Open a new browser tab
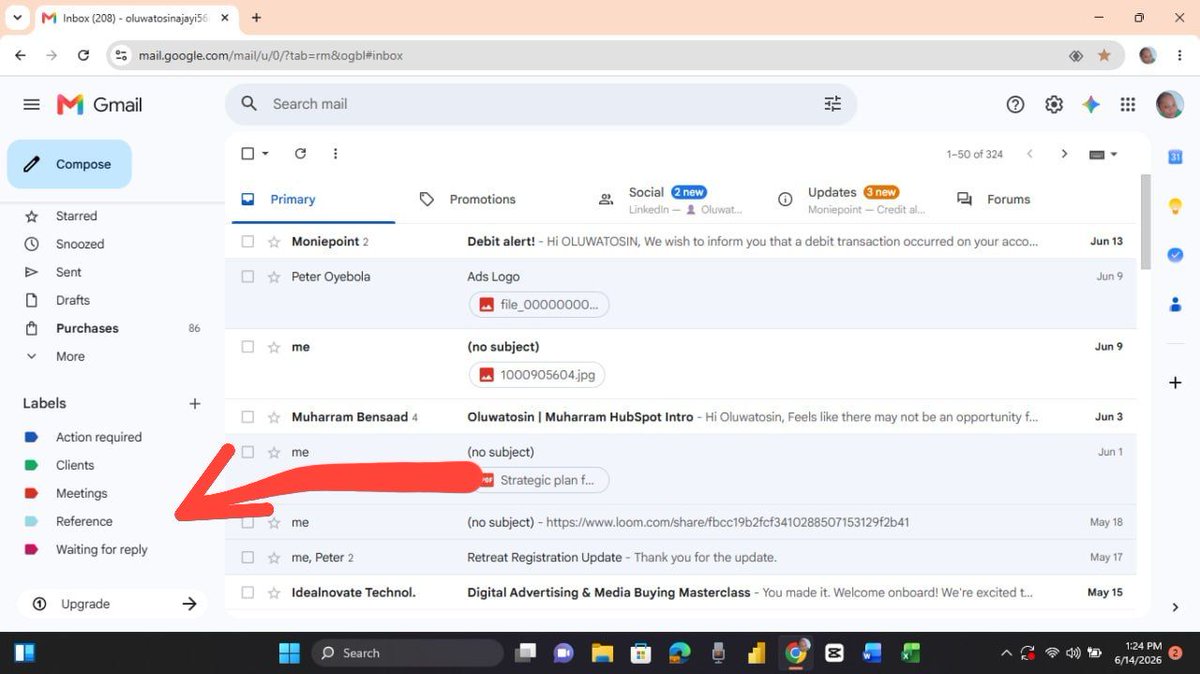 point(256,17)
